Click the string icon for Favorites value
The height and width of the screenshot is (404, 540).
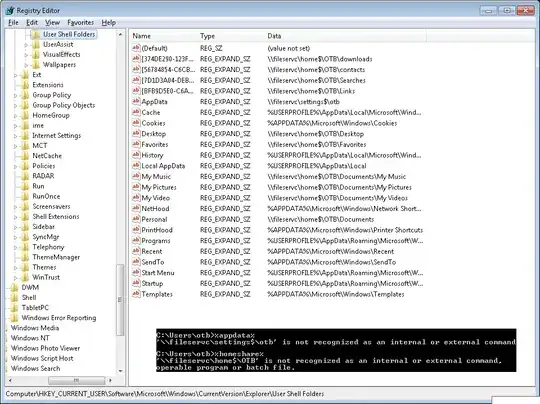coord(136,144)
